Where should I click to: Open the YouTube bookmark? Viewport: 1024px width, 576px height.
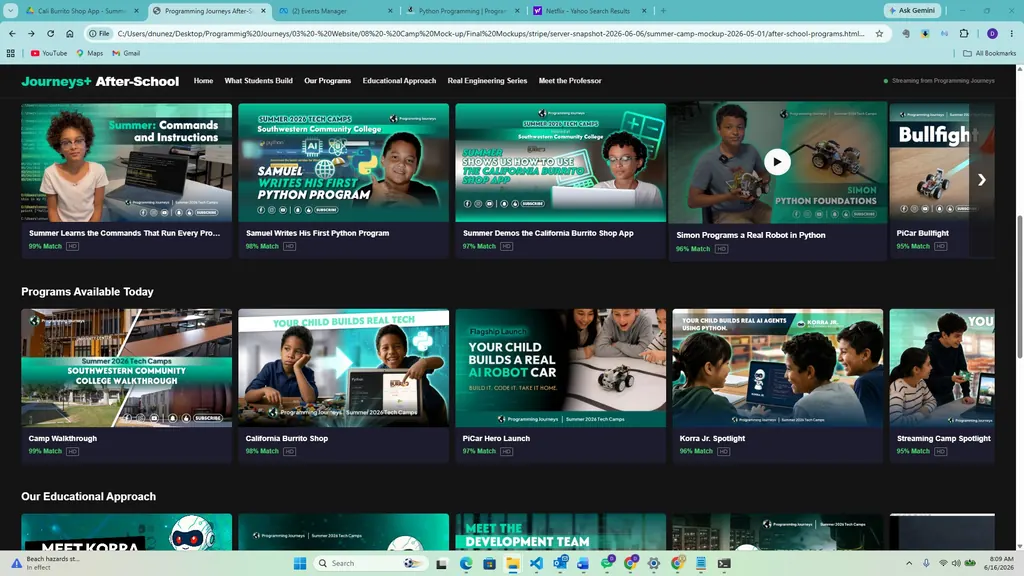49,54
